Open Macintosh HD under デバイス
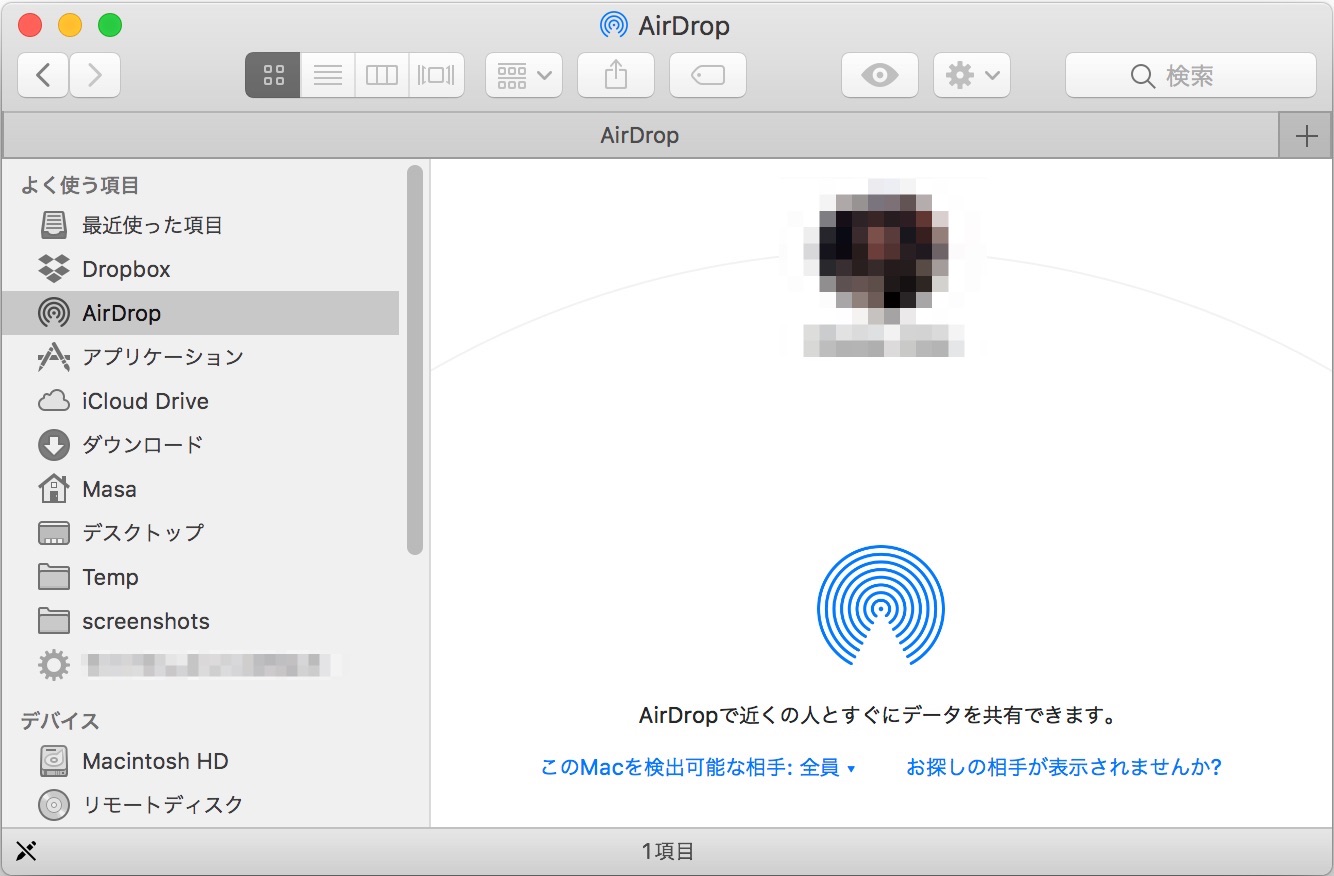This screenshot has width=1334, height=876. click(x=200, y=761)
